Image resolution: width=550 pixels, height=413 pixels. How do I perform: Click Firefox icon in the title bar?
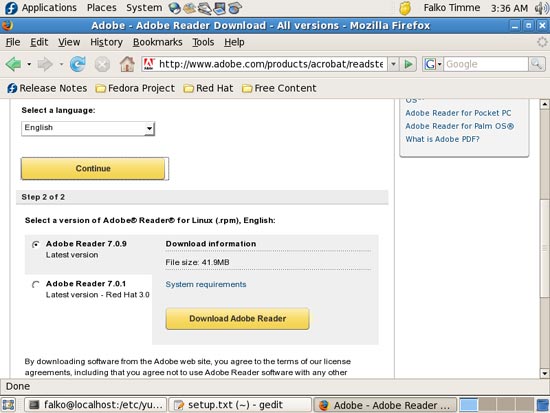point(7,26)
